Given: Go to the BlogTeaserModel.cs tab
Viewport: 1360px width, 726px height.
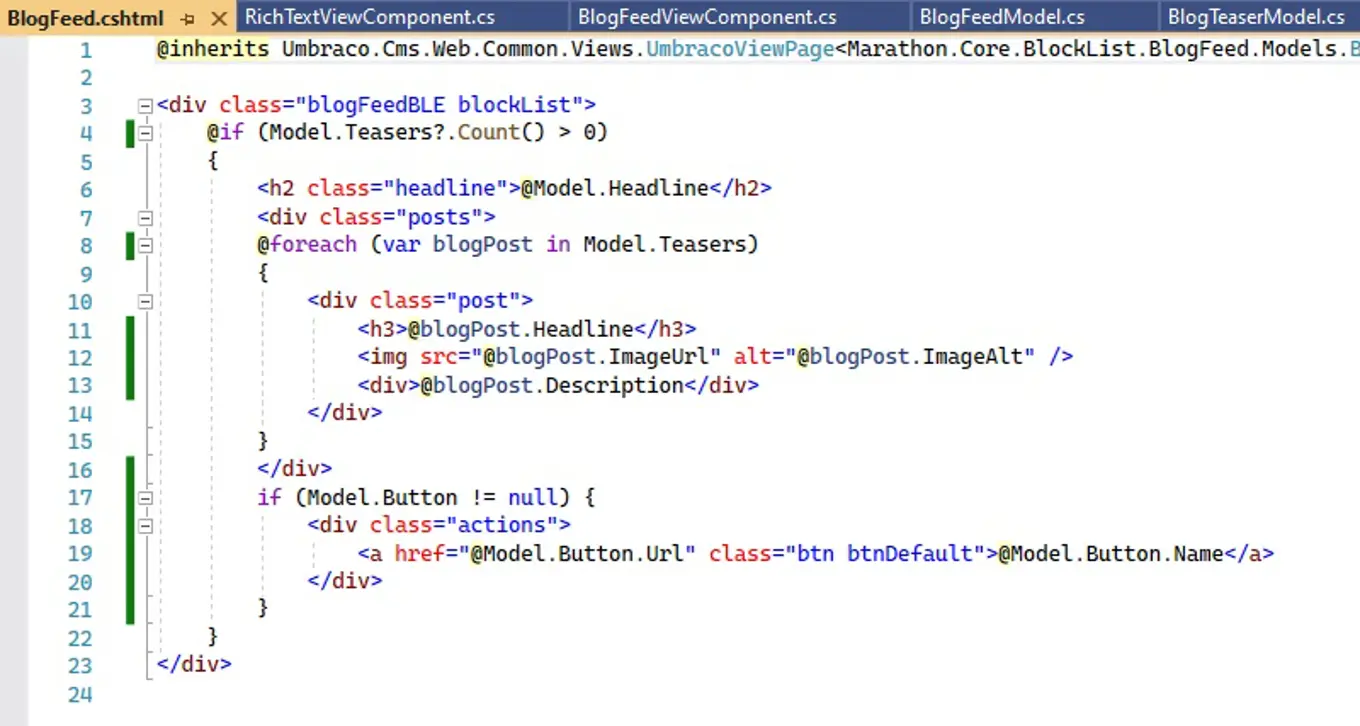Looking at the screenshot, I should pos(1255,16).
